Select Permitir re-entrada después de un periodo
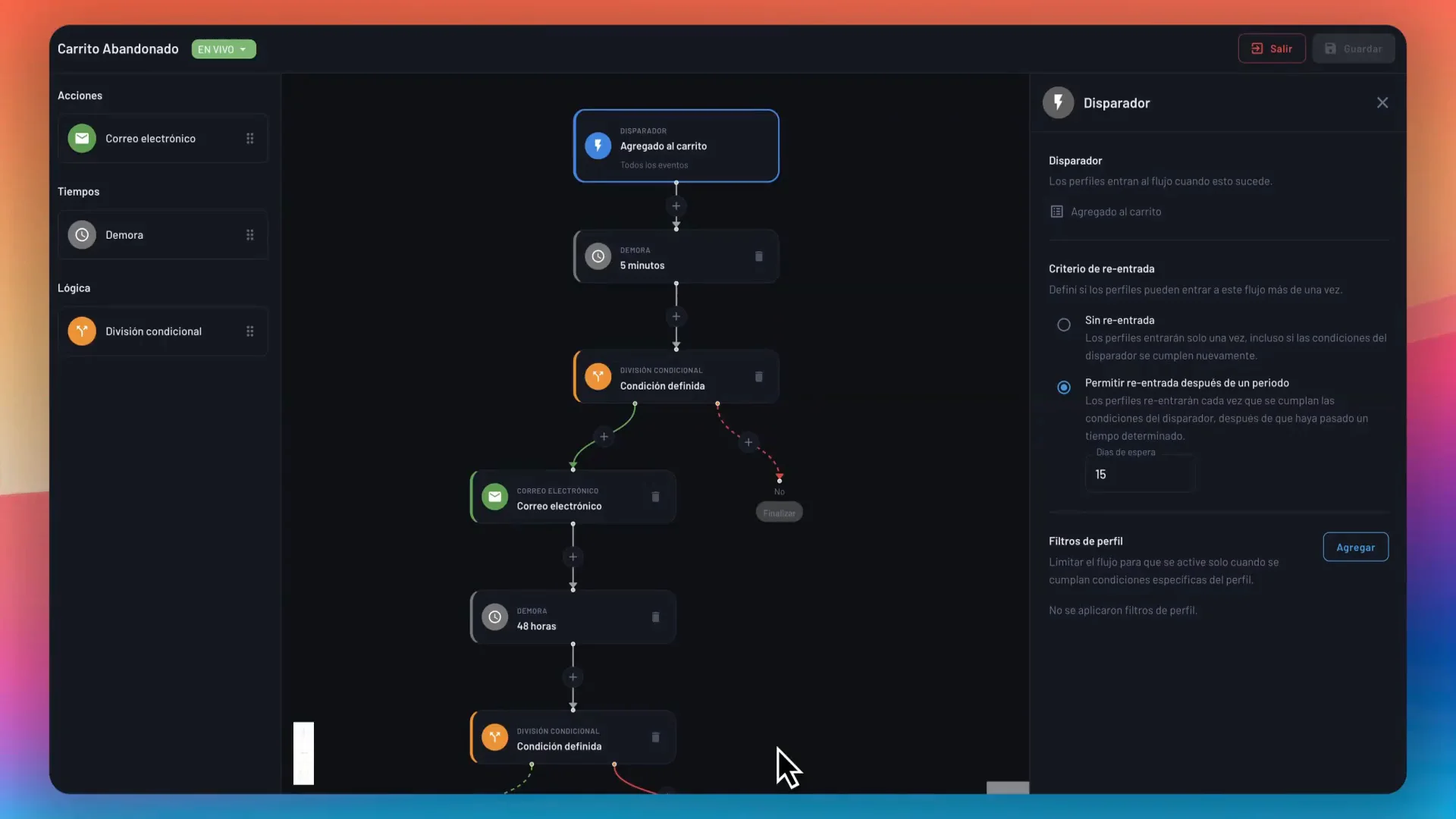 [1064, 388]
